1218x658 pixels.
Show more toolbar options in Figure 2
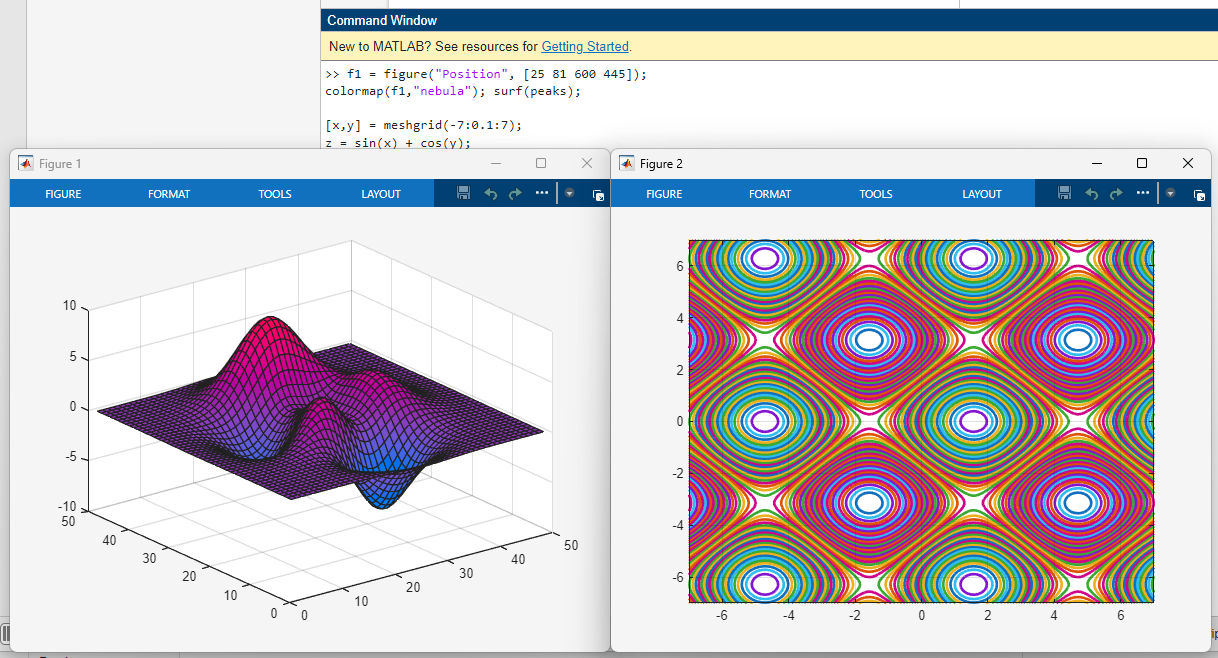pyautogui.click(x=1142, y=193)
